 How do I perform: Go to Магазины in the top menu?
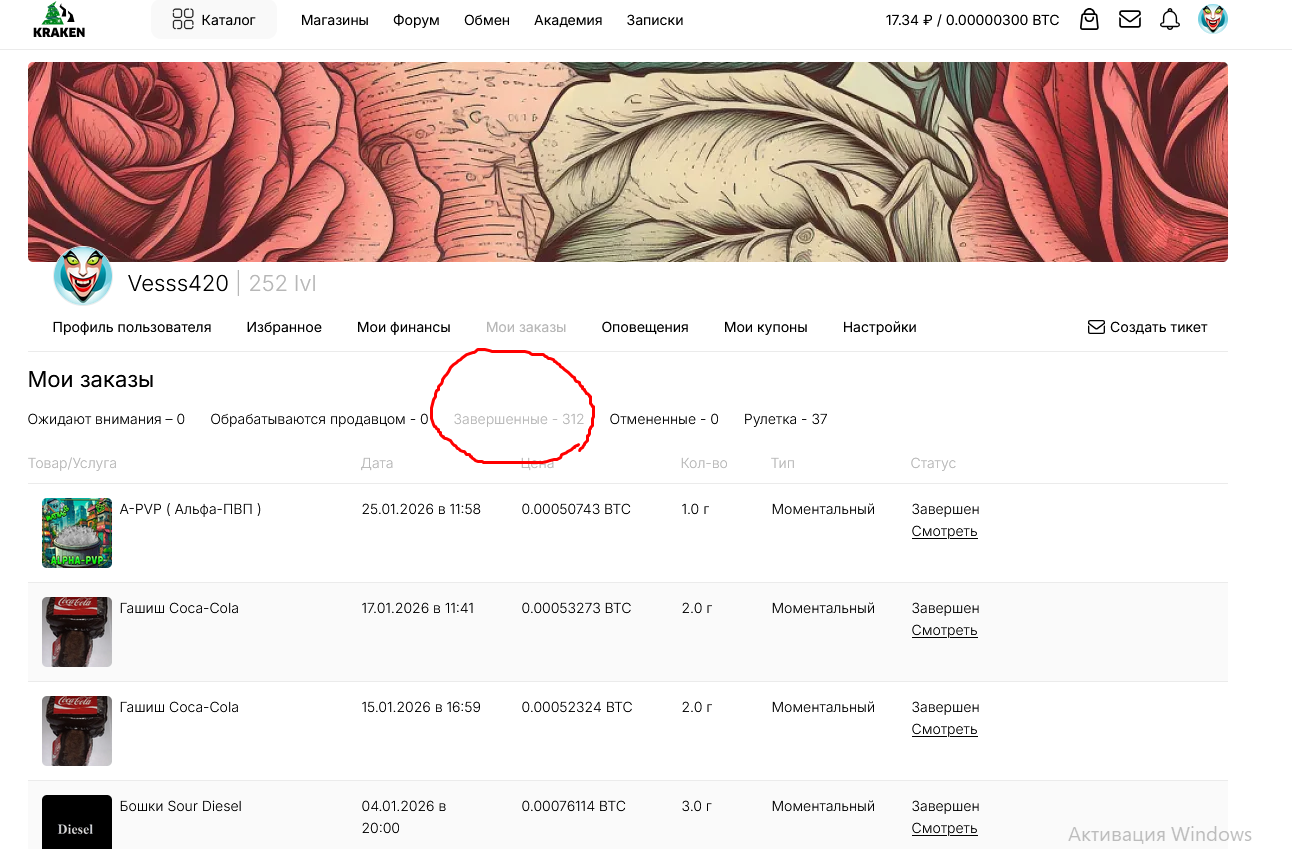[334, 20]
